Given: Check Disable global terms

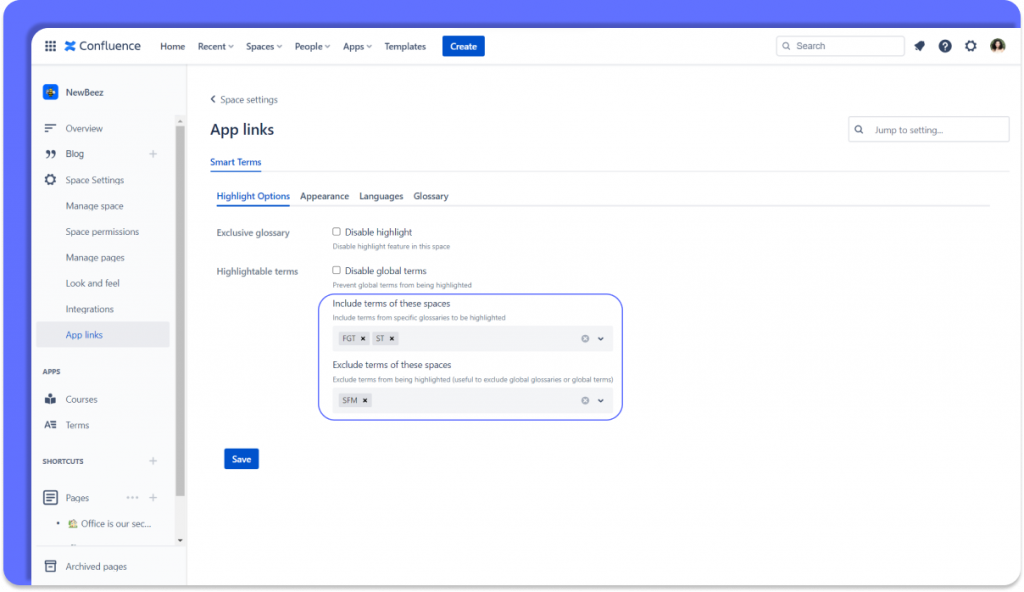Looking at the screenshot, I should [337, 270].
